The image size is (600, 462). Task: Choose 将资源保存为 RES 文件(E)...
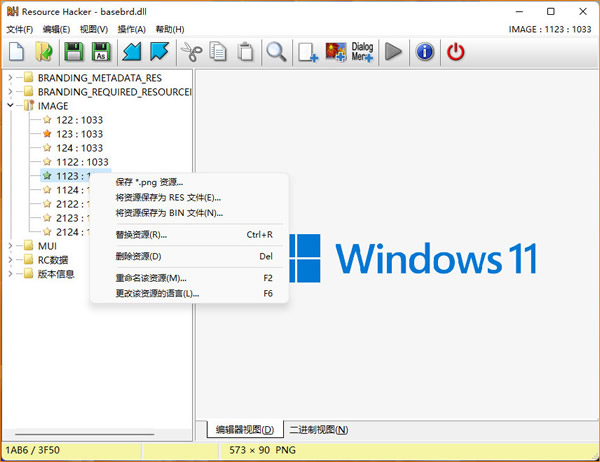tap(189, 198)
